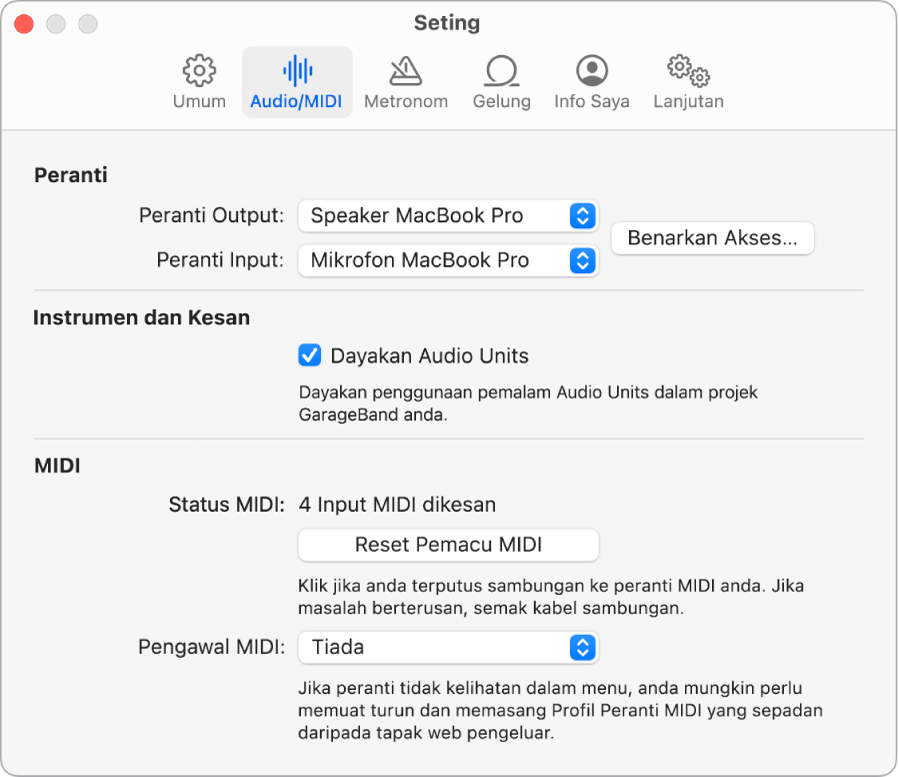Click the Peranti Output popup arrows

pyautogui.click(x=584, y=216)
